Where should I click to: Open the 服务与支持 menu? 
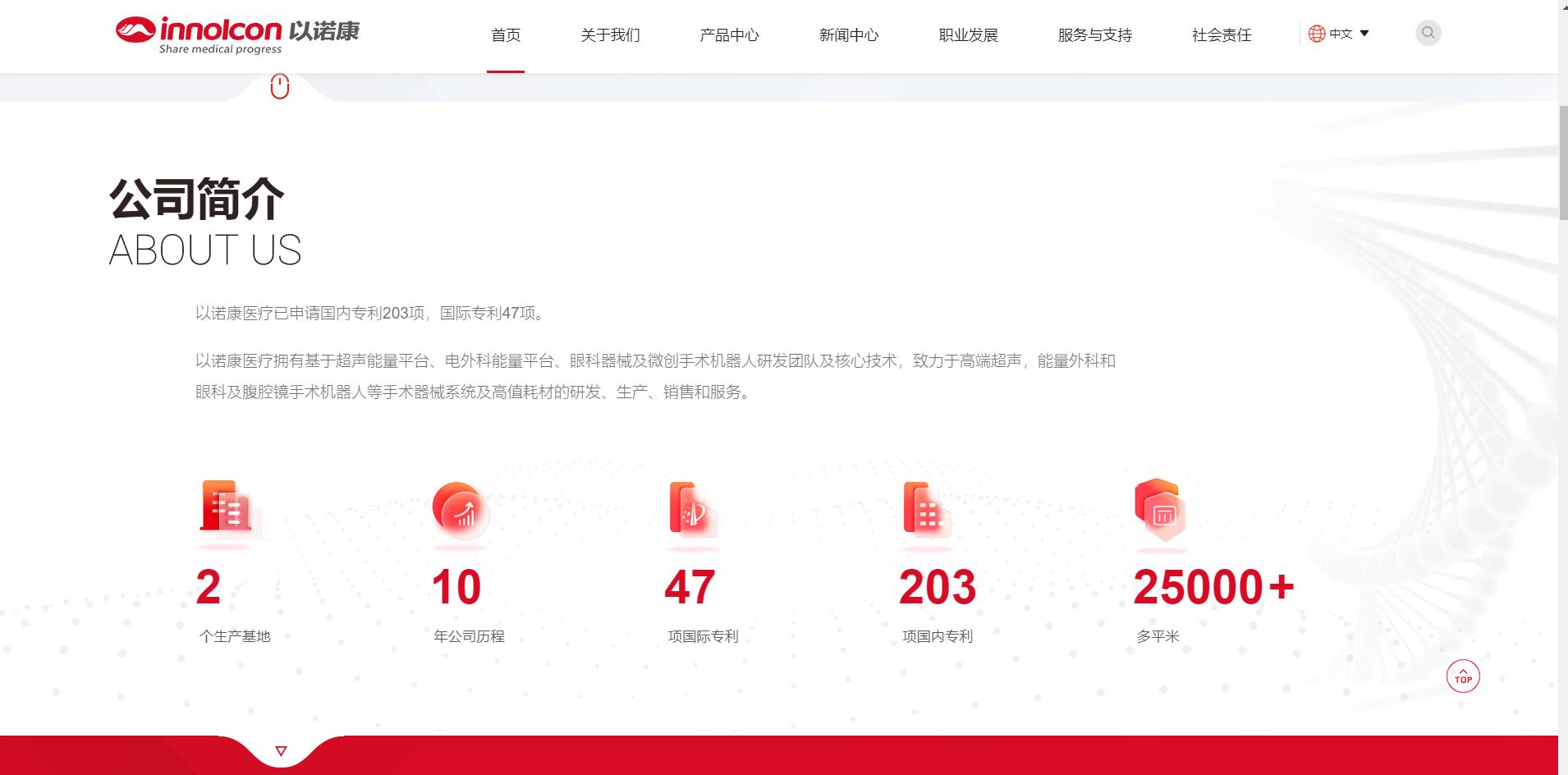tap(1095, 35)
